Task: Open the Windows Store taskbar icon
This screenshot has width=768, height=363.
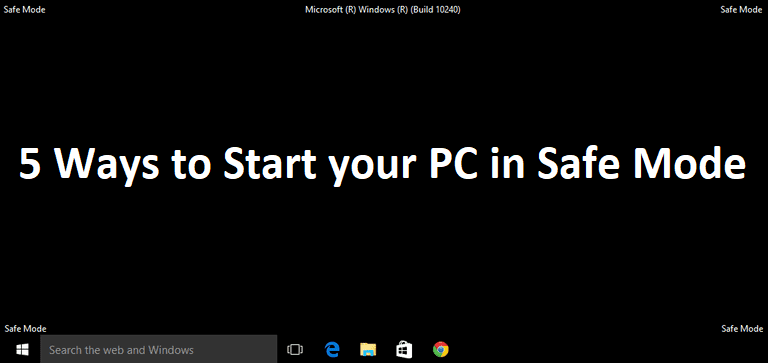Action: point(404,349)
